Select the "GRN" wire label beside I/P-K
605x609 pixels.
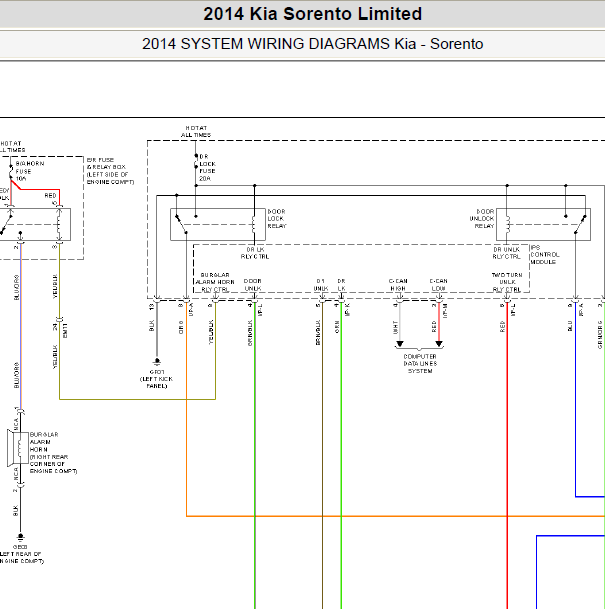coord(337,327)
